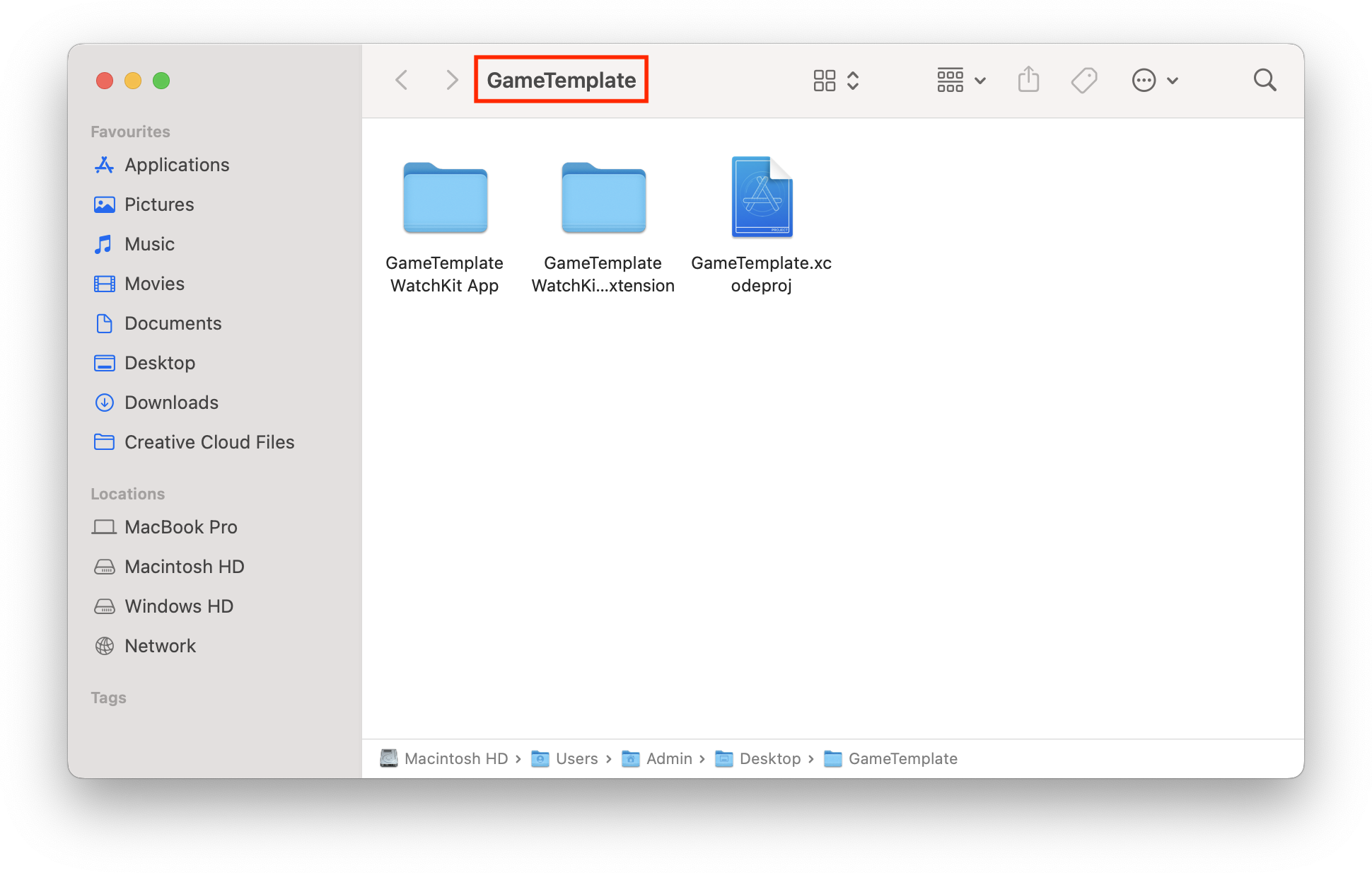This screenshot has width=1372, height=873.
Task: Open Finder search magnifier
Action: [x=1265, y=80]
